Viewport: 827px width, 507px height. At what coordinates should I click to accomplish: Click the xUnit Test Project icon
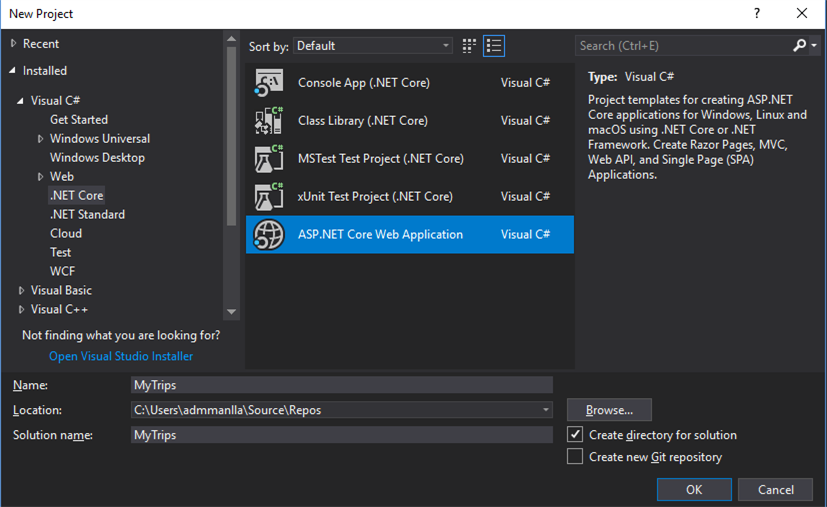tap(269, 197)
